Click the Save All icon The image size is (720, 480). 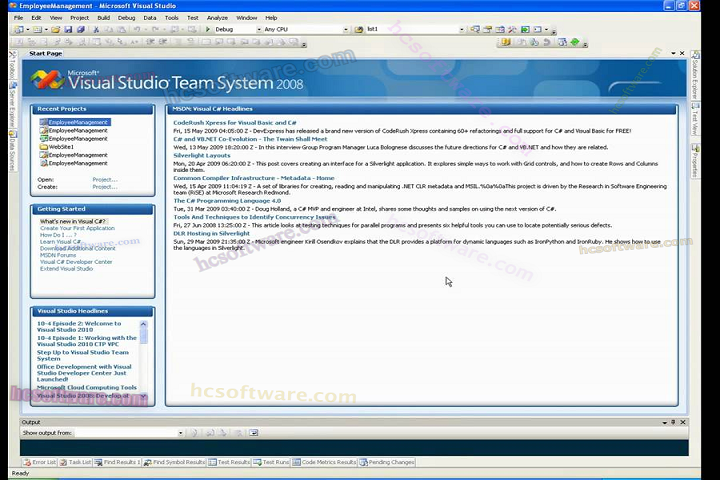click(x=81, y=29)
